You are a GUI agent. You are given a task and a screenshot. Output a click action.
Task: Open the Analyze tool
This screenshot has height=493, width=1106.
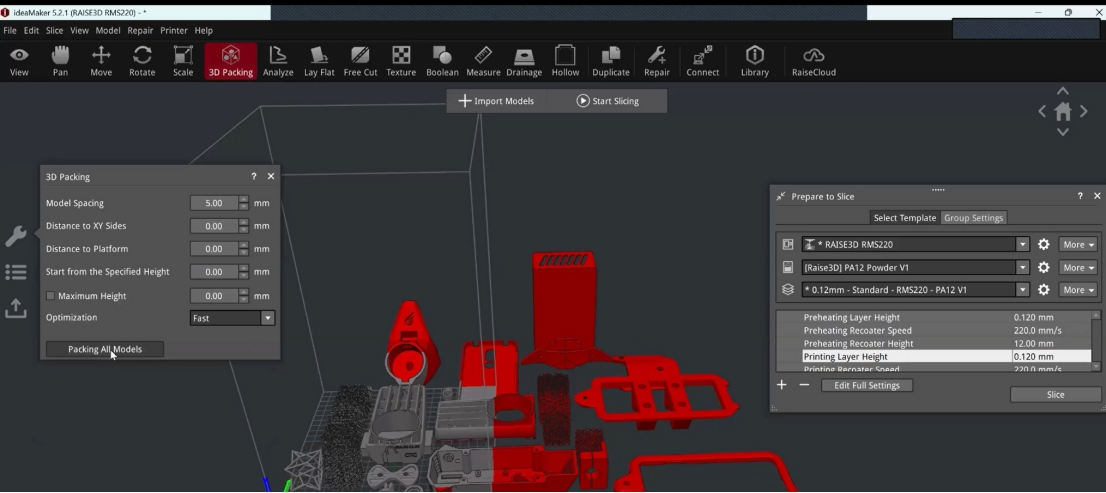pyautogui.click(x=278, y=61)
